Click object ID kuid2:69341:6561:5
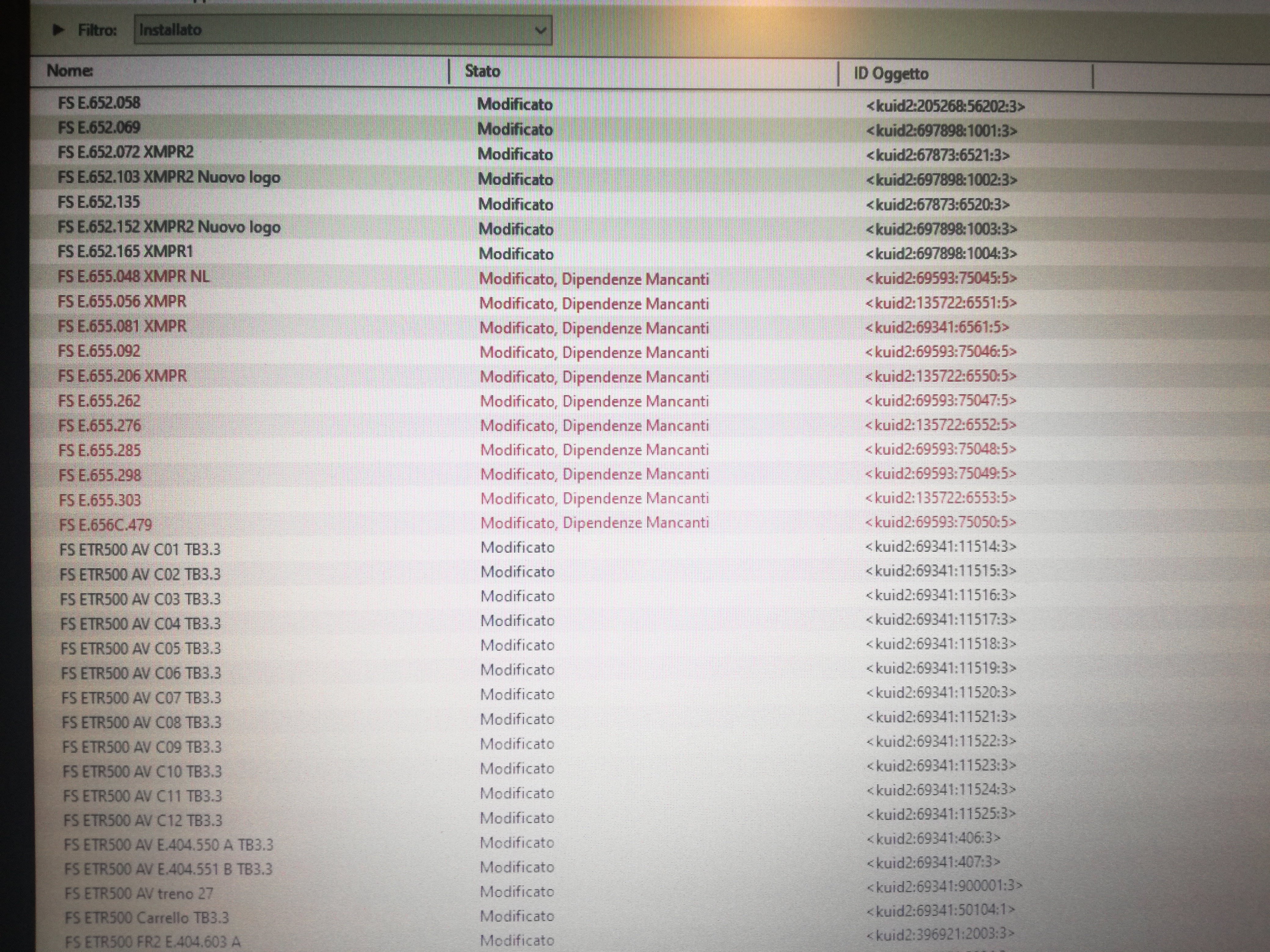 pos(937,327)
